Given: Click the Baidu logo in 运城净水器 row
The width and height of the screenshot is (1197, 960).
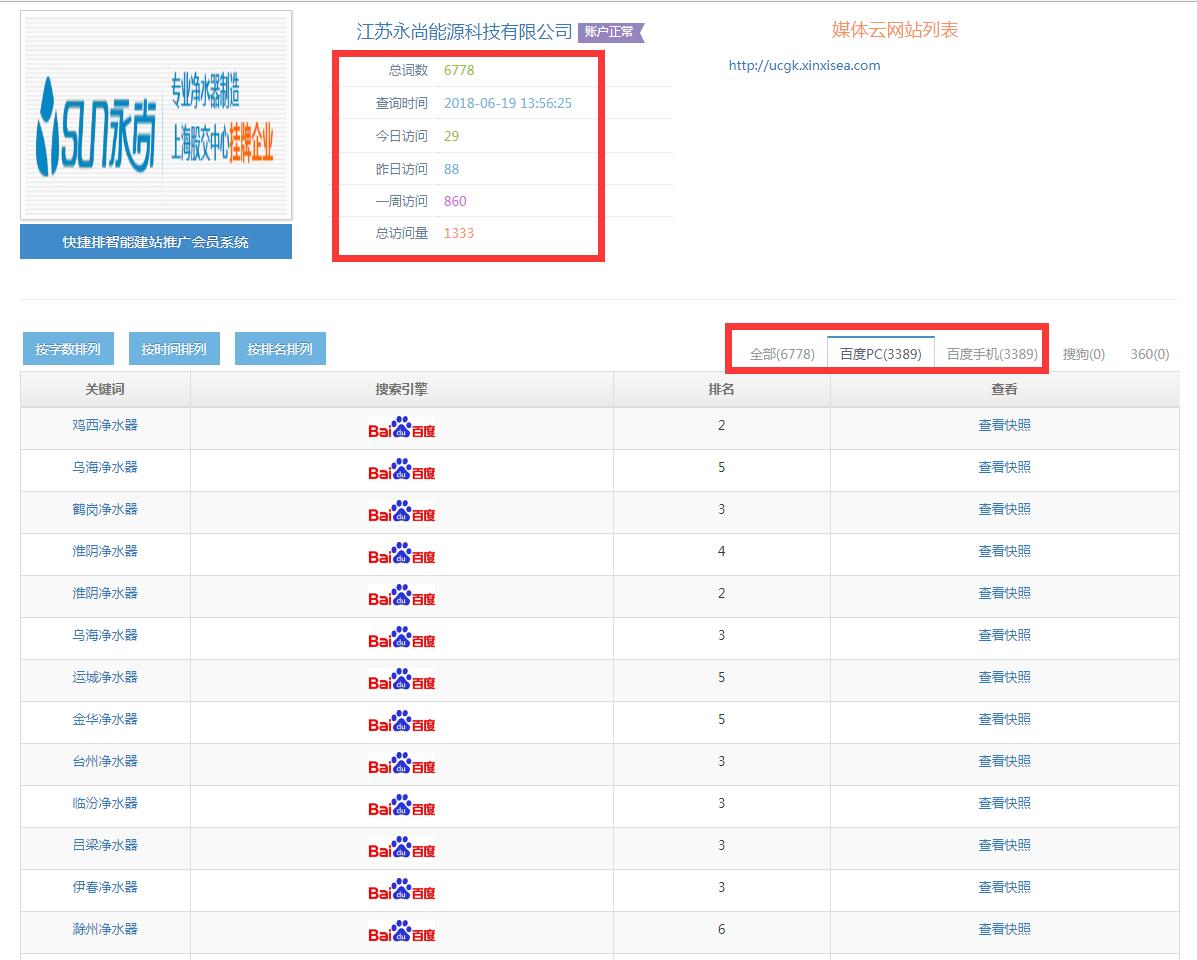Looking at the screenshot, I should point(401,680).
